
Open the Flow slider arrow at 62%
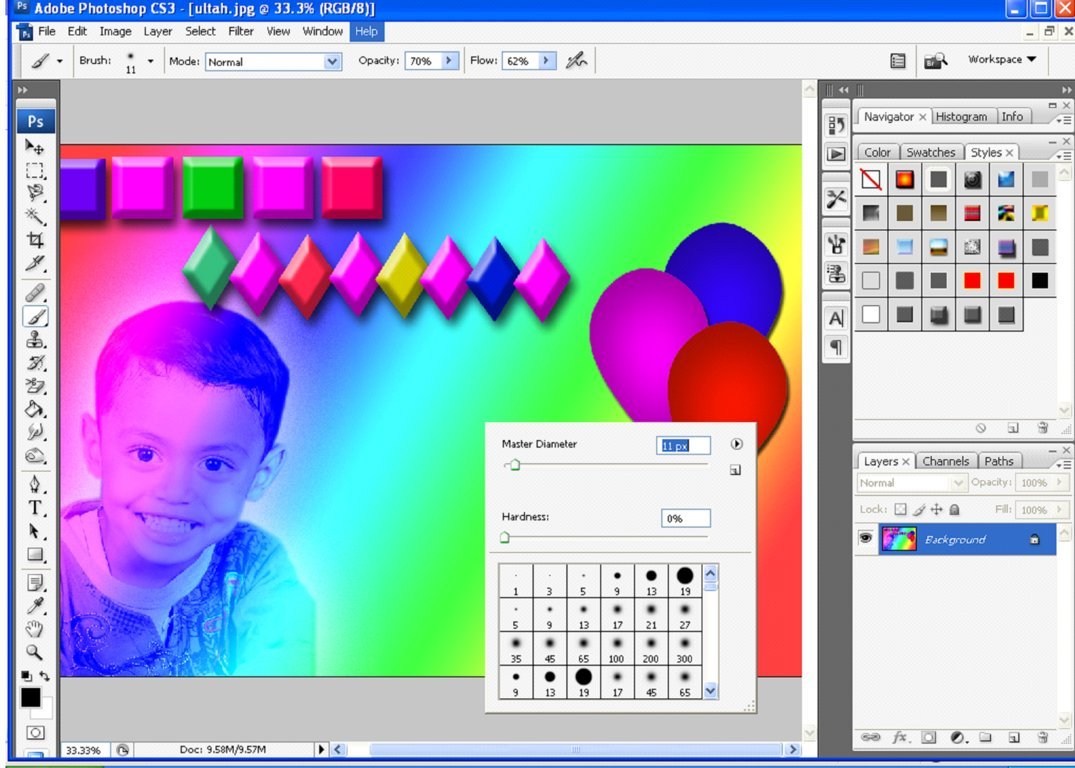(546, 60)
